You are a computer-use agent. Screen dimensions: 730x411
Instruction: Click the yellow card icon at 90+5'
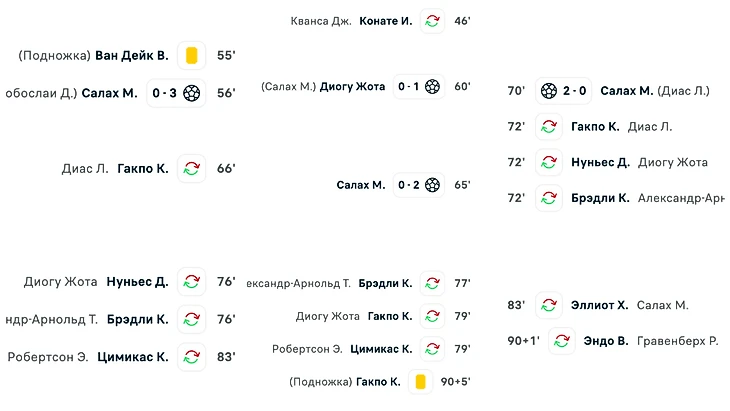pos(420,382)
